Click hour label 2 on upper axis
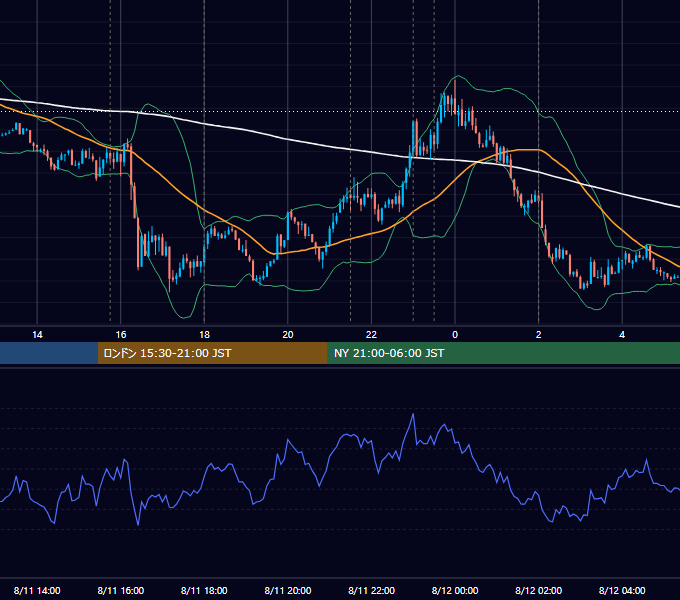The height and width of the screenshot is (600, 680). coord(538,335)
